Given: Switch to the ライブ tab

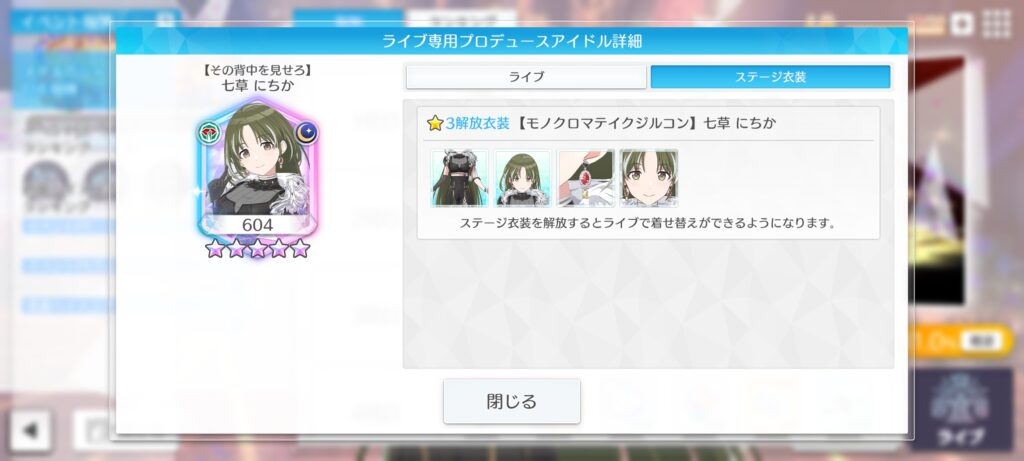Looking at the screenshot, I should [x=526, y=77].
